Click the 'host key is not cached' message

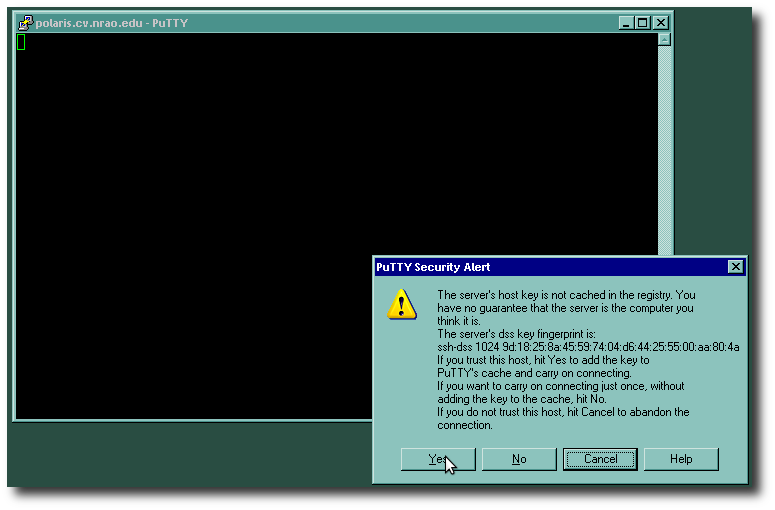click(x=565, y=295)
